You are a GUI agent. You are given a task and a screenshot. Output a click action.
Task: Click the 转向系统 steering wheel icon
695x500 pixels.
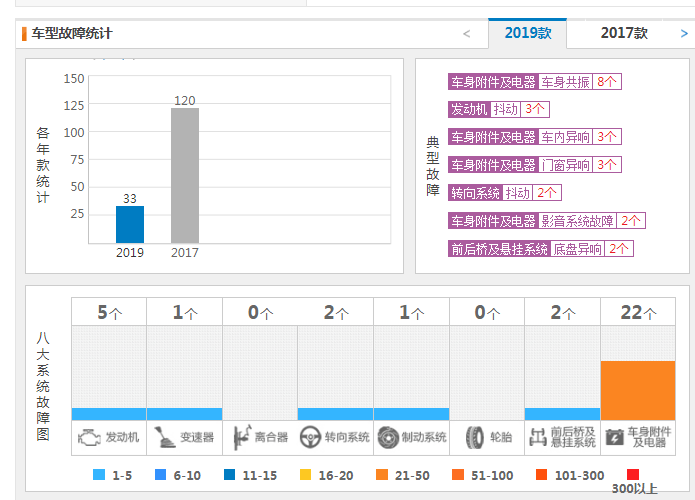point(310,438)
